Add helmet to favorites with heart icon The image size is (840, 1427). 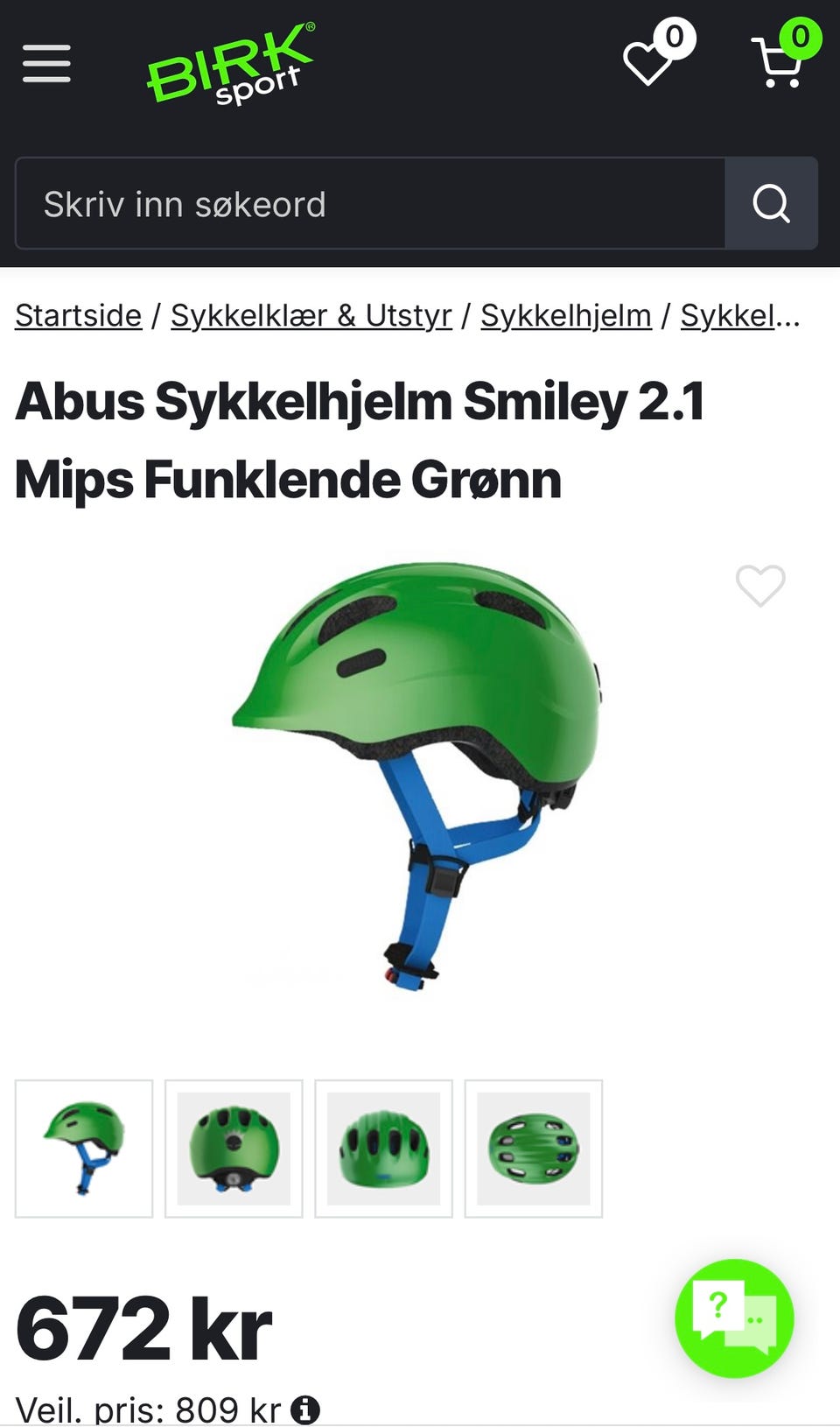point(760,586)
